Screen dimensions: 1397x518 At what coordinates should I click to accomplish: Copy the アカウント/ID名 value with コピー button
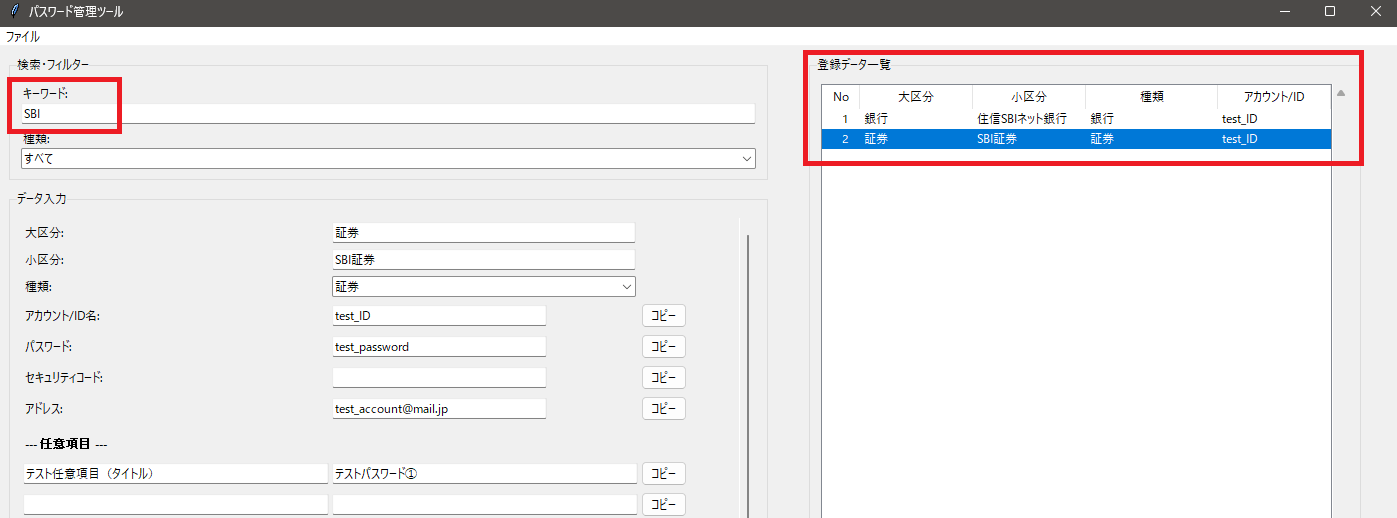tap(663, 316)
